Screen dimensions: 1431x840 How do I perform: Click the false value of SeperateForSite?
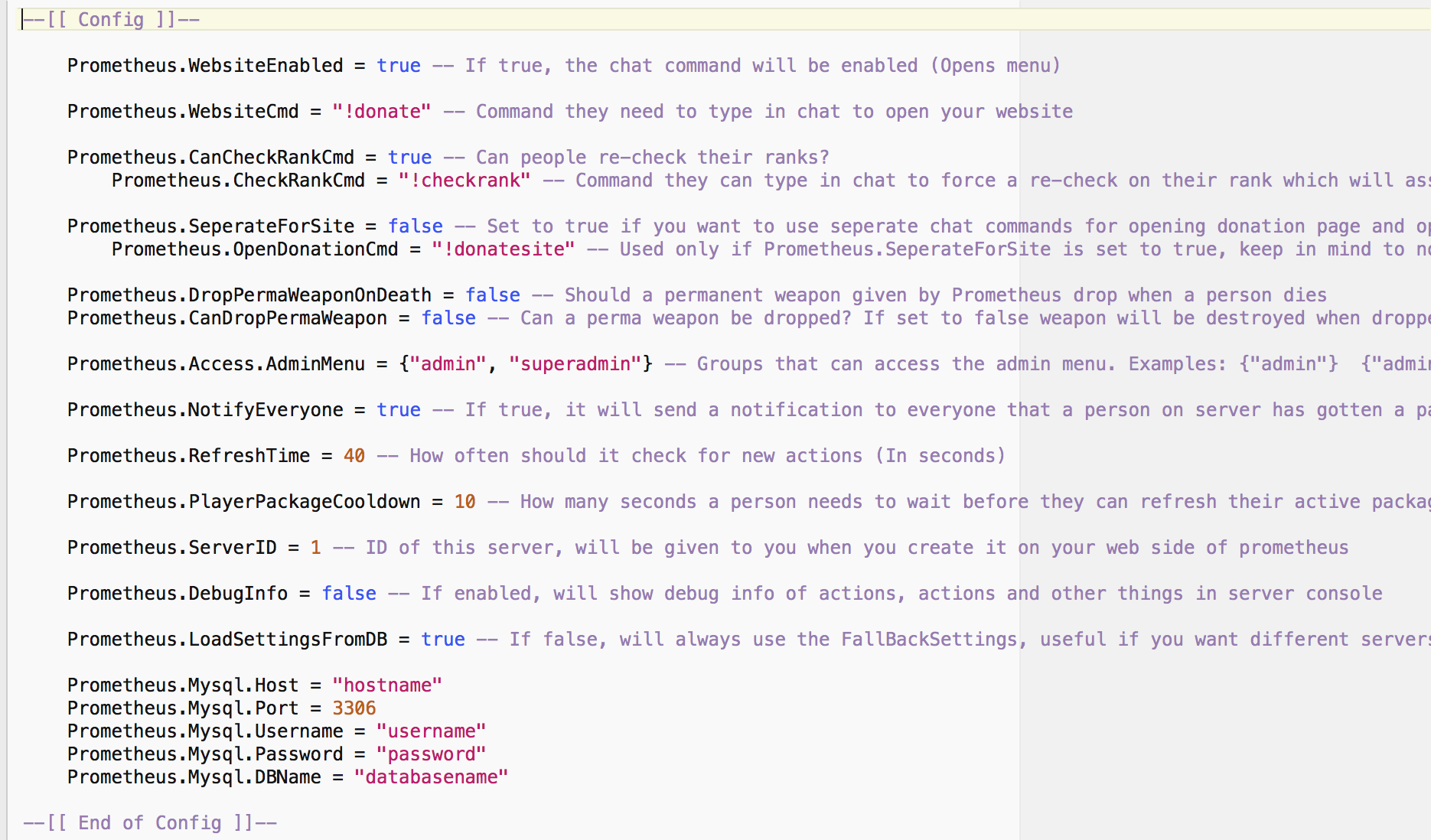(416, 226)
